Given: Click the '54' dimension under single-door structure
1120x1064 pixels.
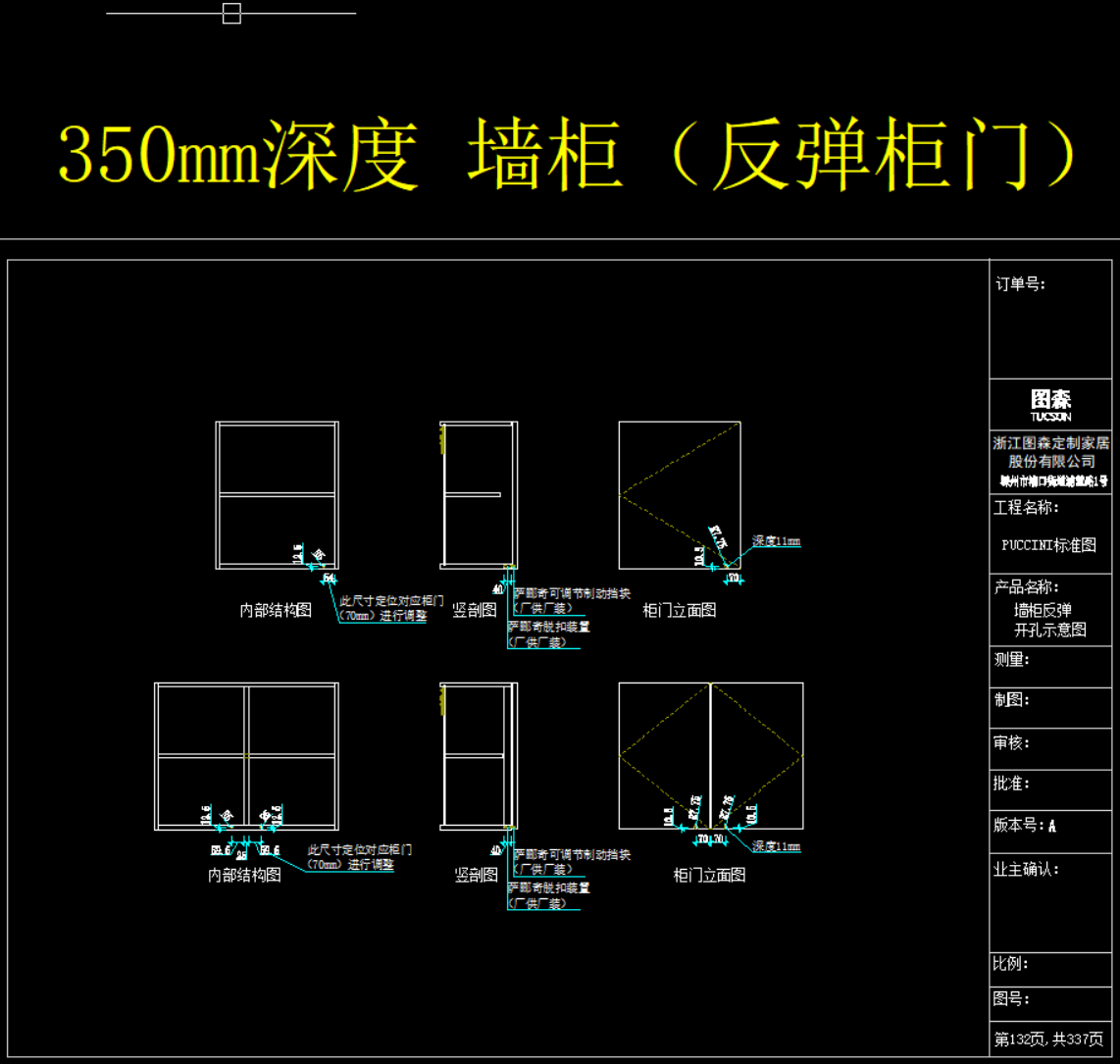Looking at the screenshot, I should tap(329, 579).
